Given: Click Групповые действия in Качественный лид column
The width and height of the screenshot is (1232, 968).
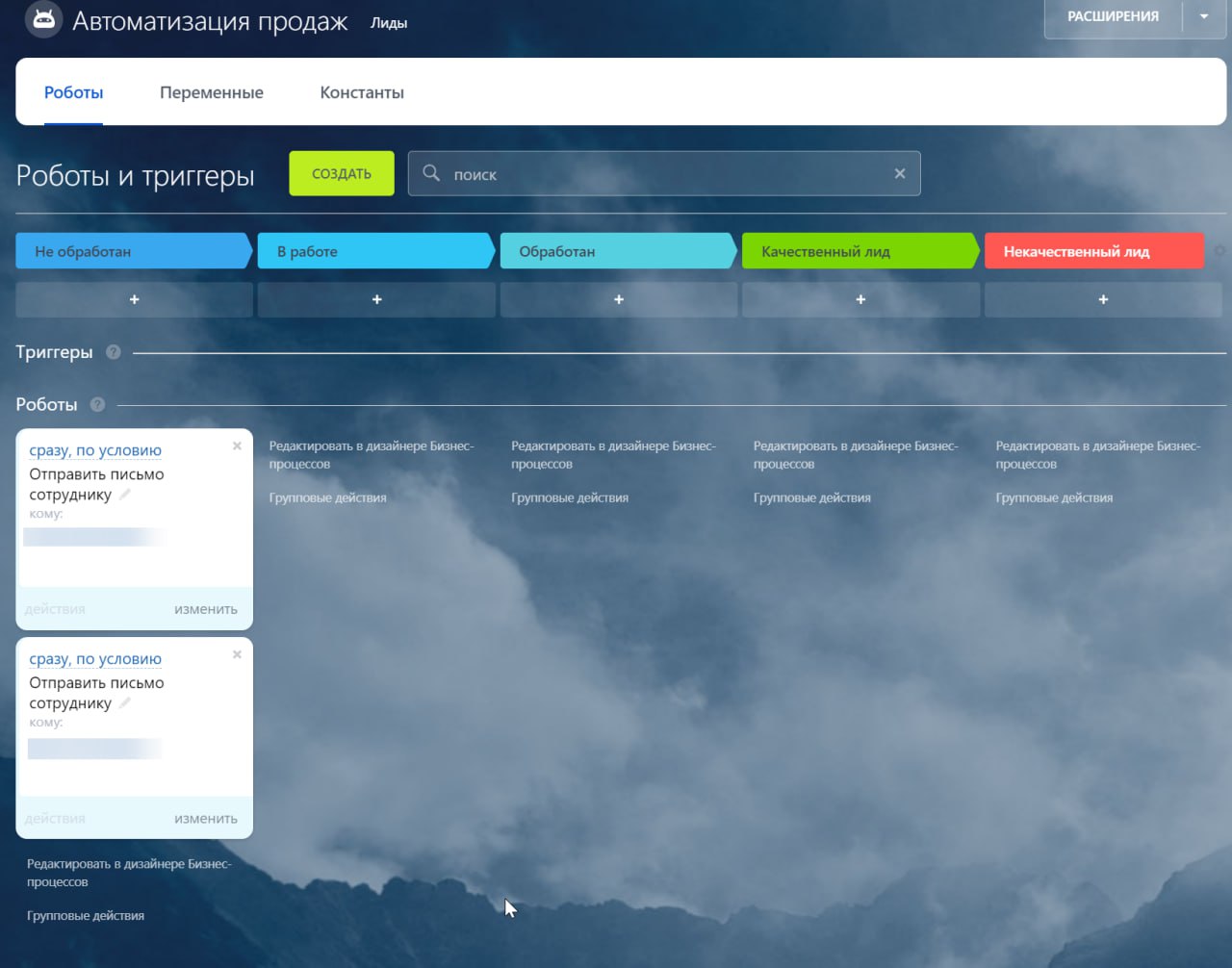Looking at the screenshot, I should pos(812,497).
